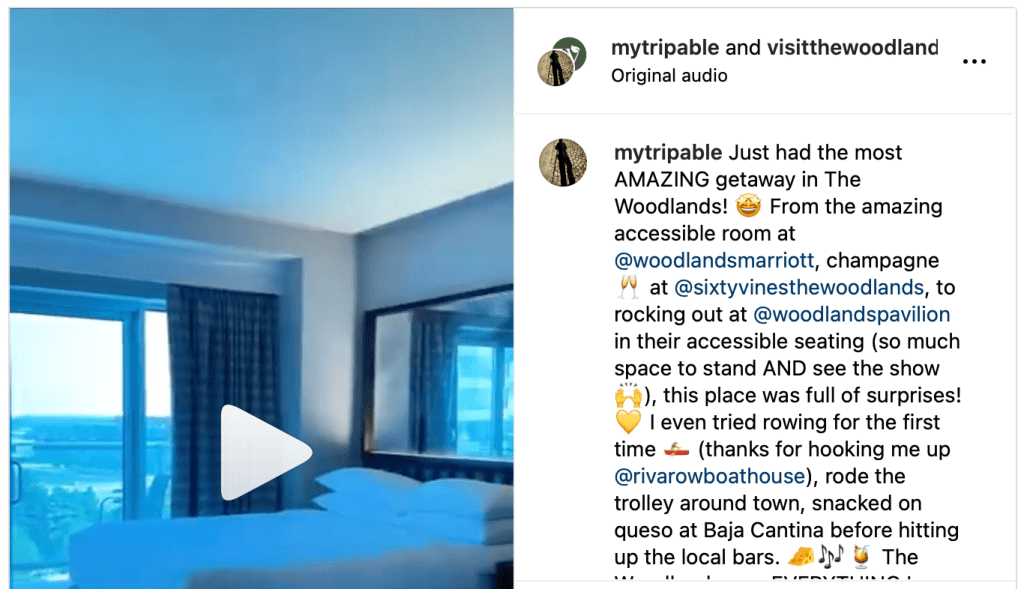Click the mytripable avatar in the post header
The width and height of the screenshot is (1024, 589).
pos(555,67)
